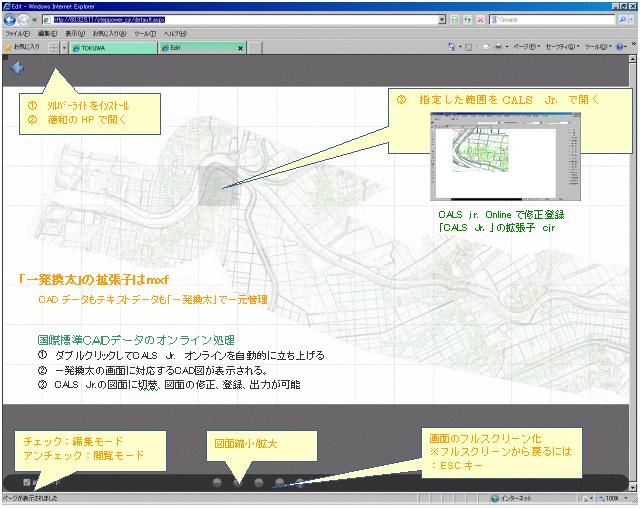This screenshot has width=640, height=508.
Task: Click the blue back arrow in page header
Action: tap(17, 68)
